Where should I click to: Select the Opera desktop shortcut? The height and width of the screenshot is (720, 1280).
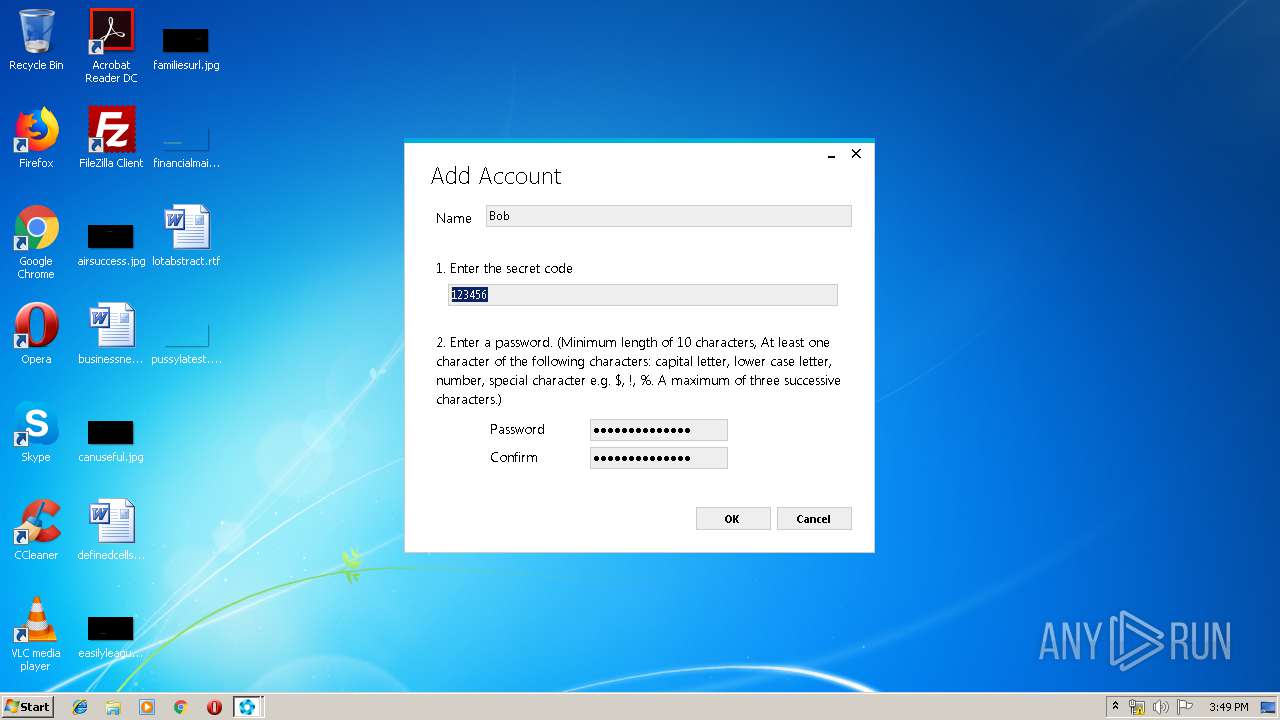pos(36,334)
